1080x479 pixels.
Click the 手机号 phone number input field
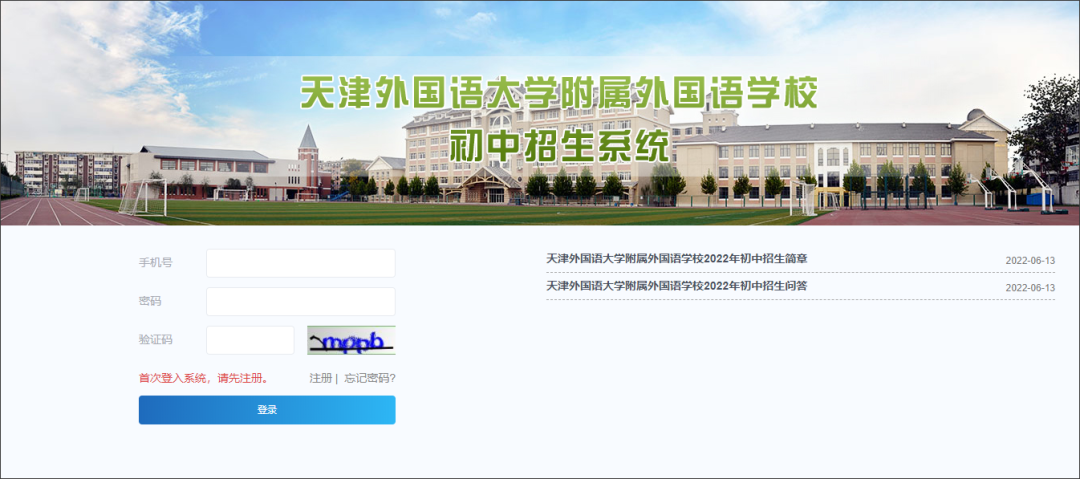[x=301, y=263]
